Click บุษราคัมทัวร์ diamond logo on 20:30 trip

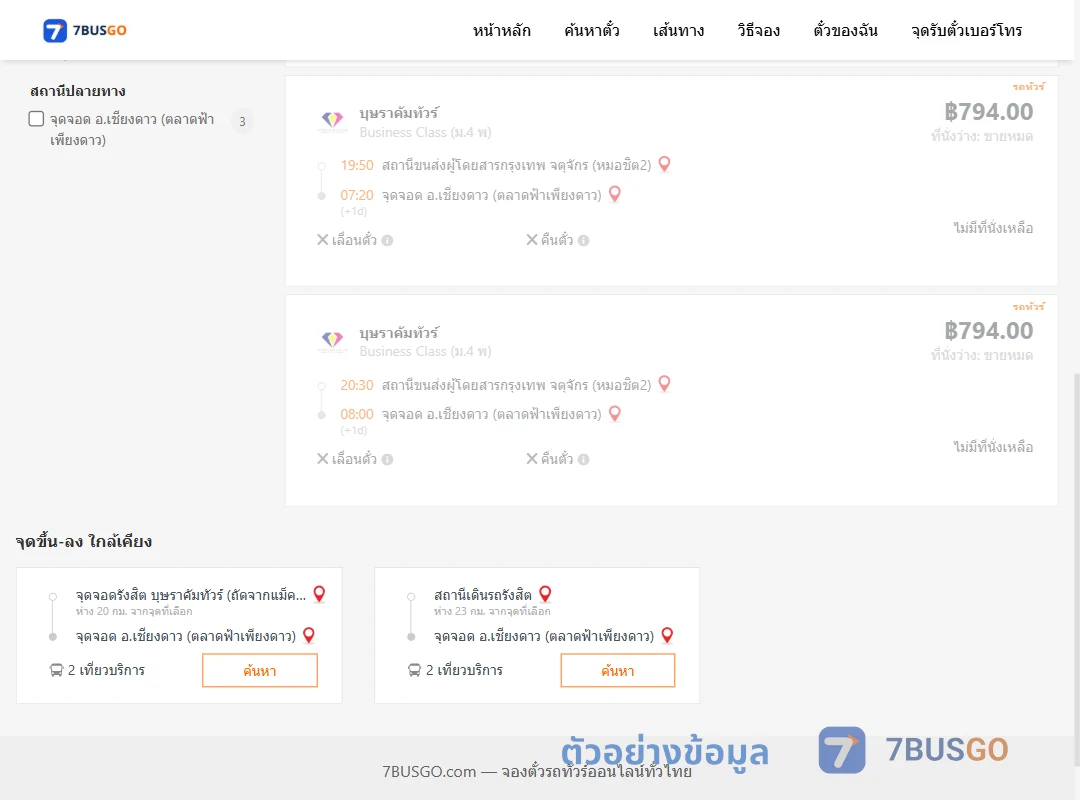332,341
